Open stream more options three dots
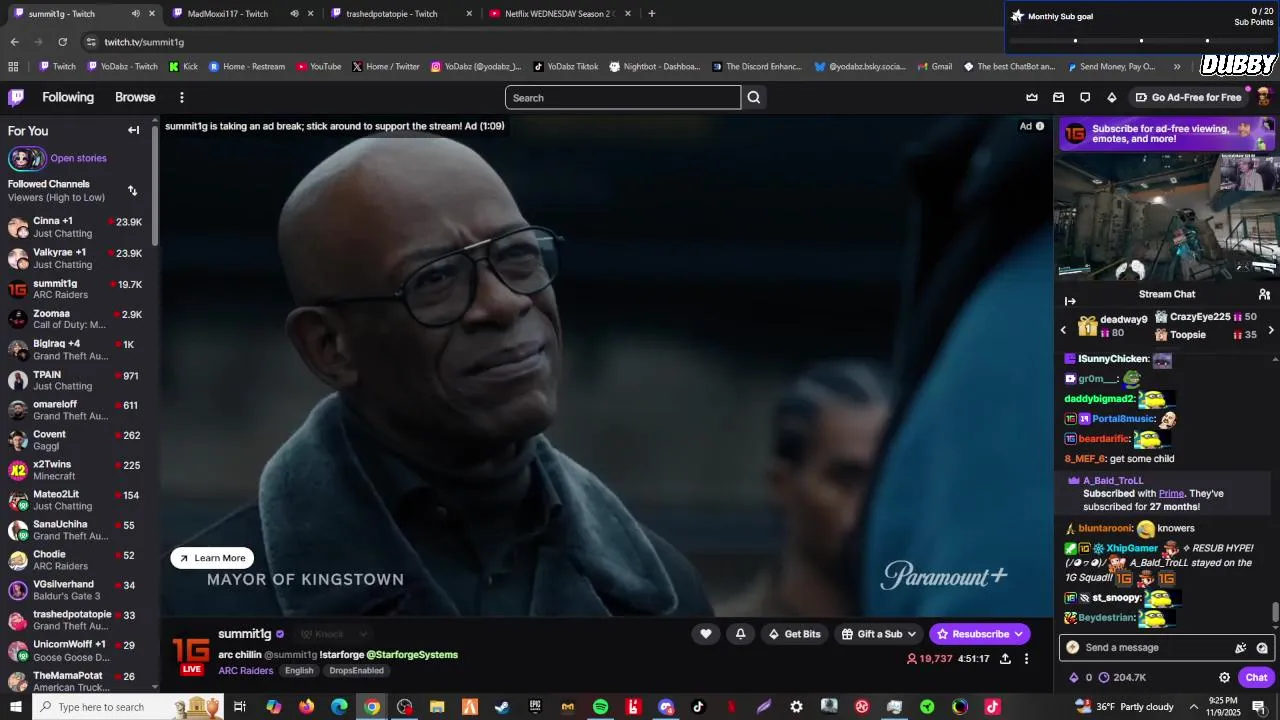This screenshot has height=720, width=1280. click(1026, 659)
